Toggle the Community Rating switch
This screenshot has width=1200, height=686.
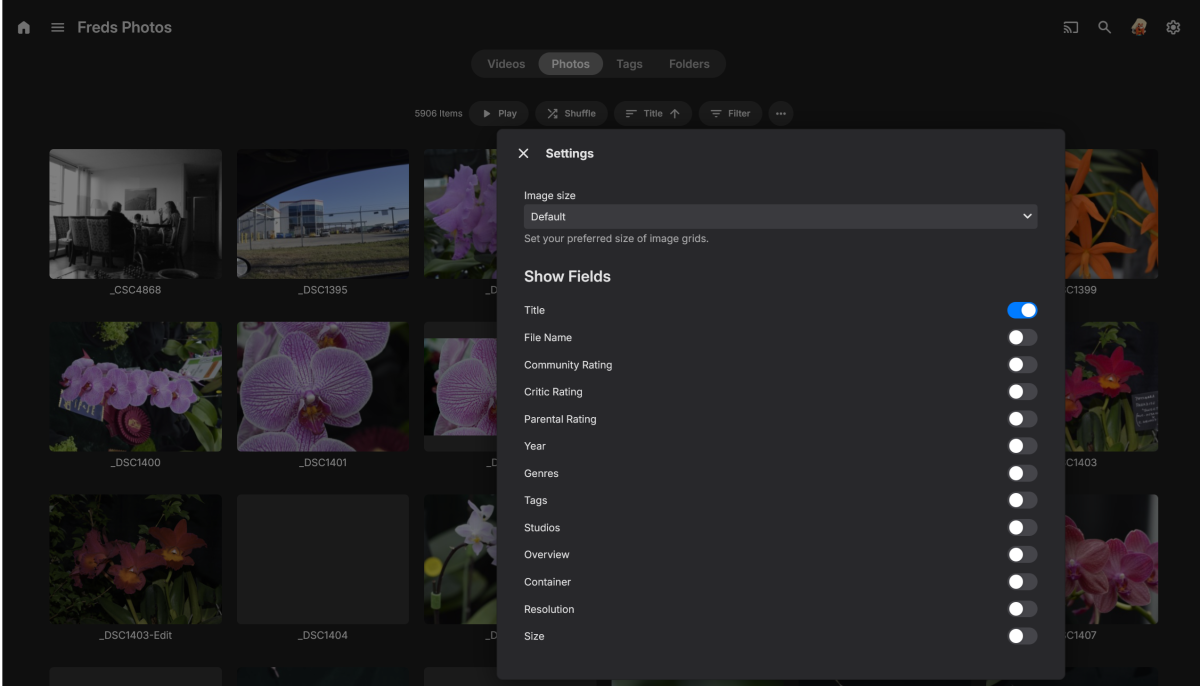[1022, 365]
